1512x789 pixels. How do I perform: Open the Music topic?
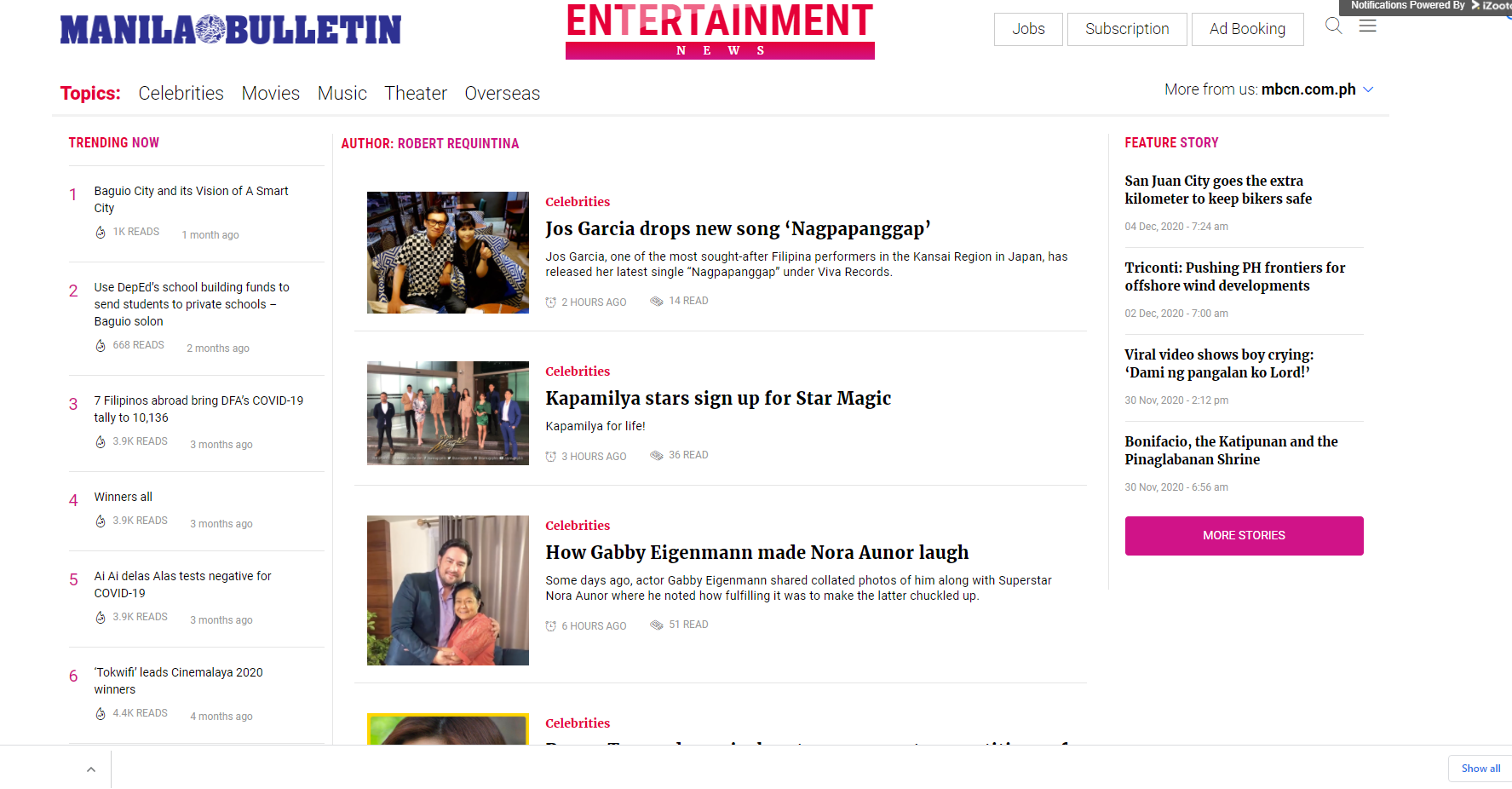tap(342, 93)
